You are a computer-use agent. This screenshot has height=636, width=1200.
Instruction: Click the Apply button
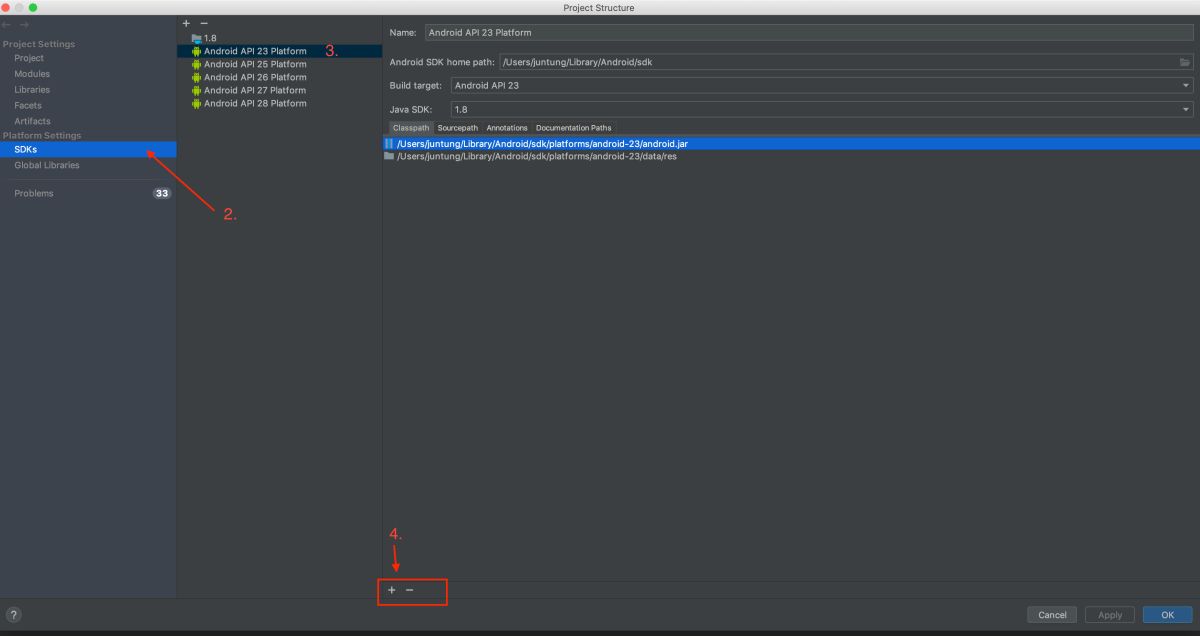click(1110, 615)
